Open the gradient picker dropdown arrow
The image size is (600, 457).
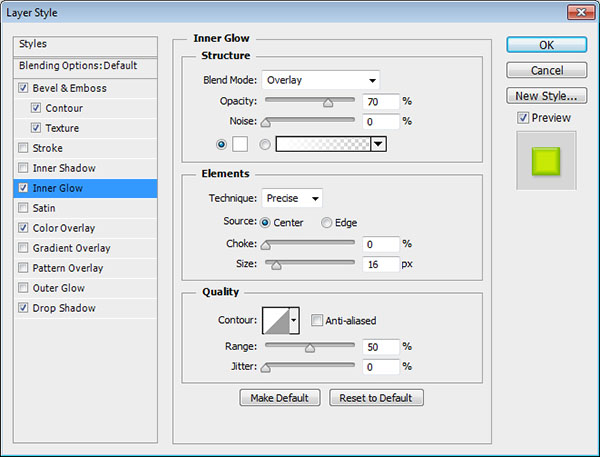378,144
